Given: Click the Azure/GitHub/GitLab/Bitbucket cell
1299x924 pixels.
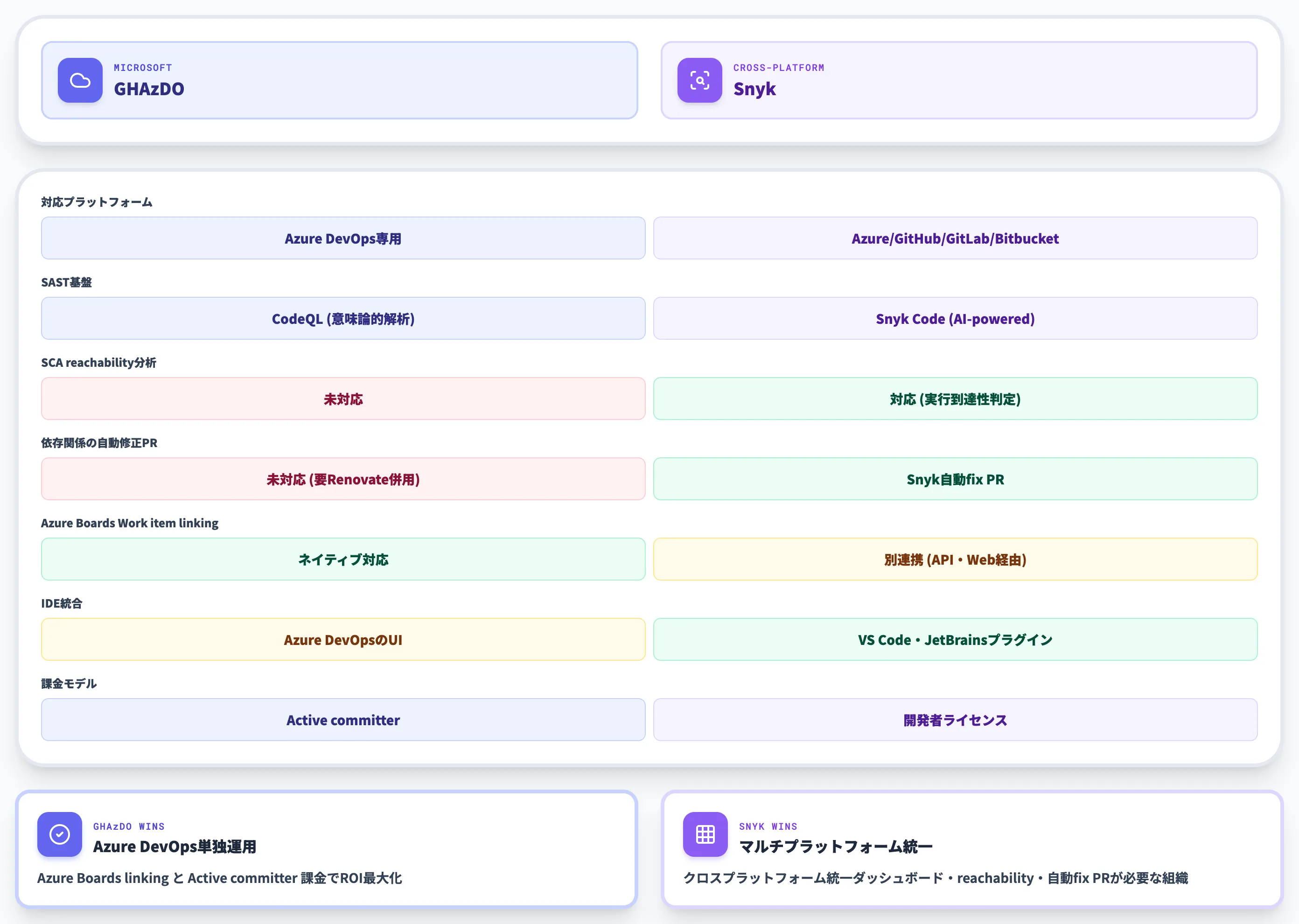Looking at the screenshot, I should click(x=955, y=238).
